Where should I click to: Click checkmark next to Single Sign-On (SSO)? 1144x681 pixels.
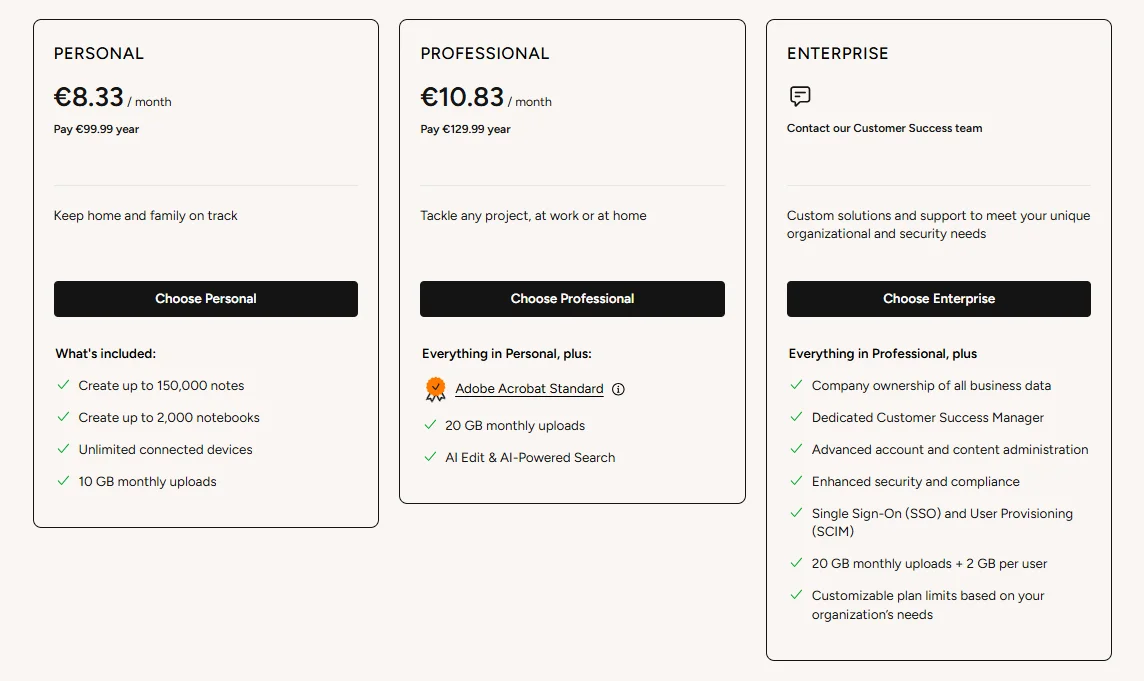point(796,513)
